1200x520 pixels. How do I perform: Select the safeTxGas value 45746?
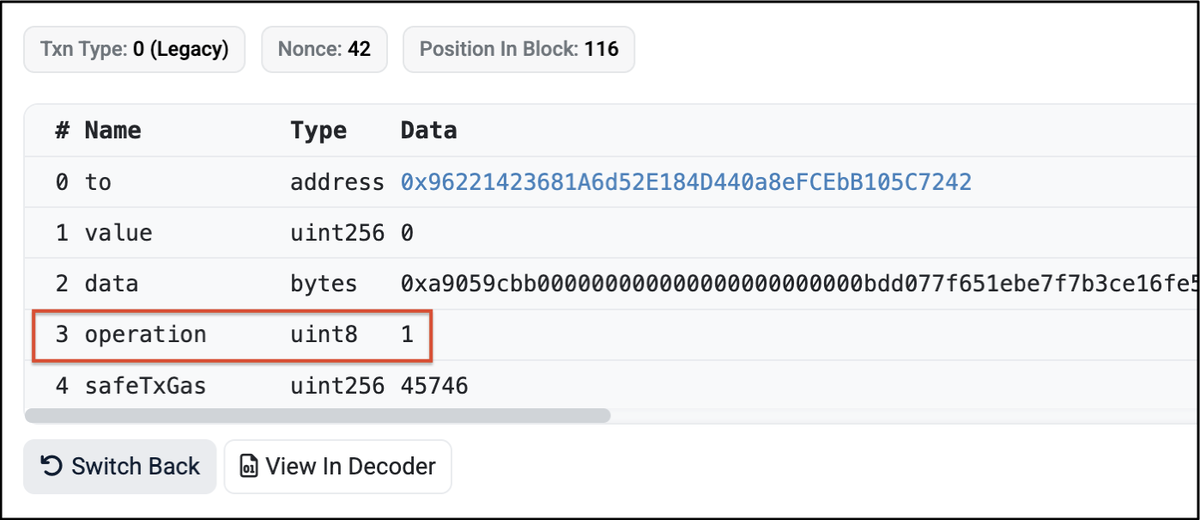pos(434,385)
